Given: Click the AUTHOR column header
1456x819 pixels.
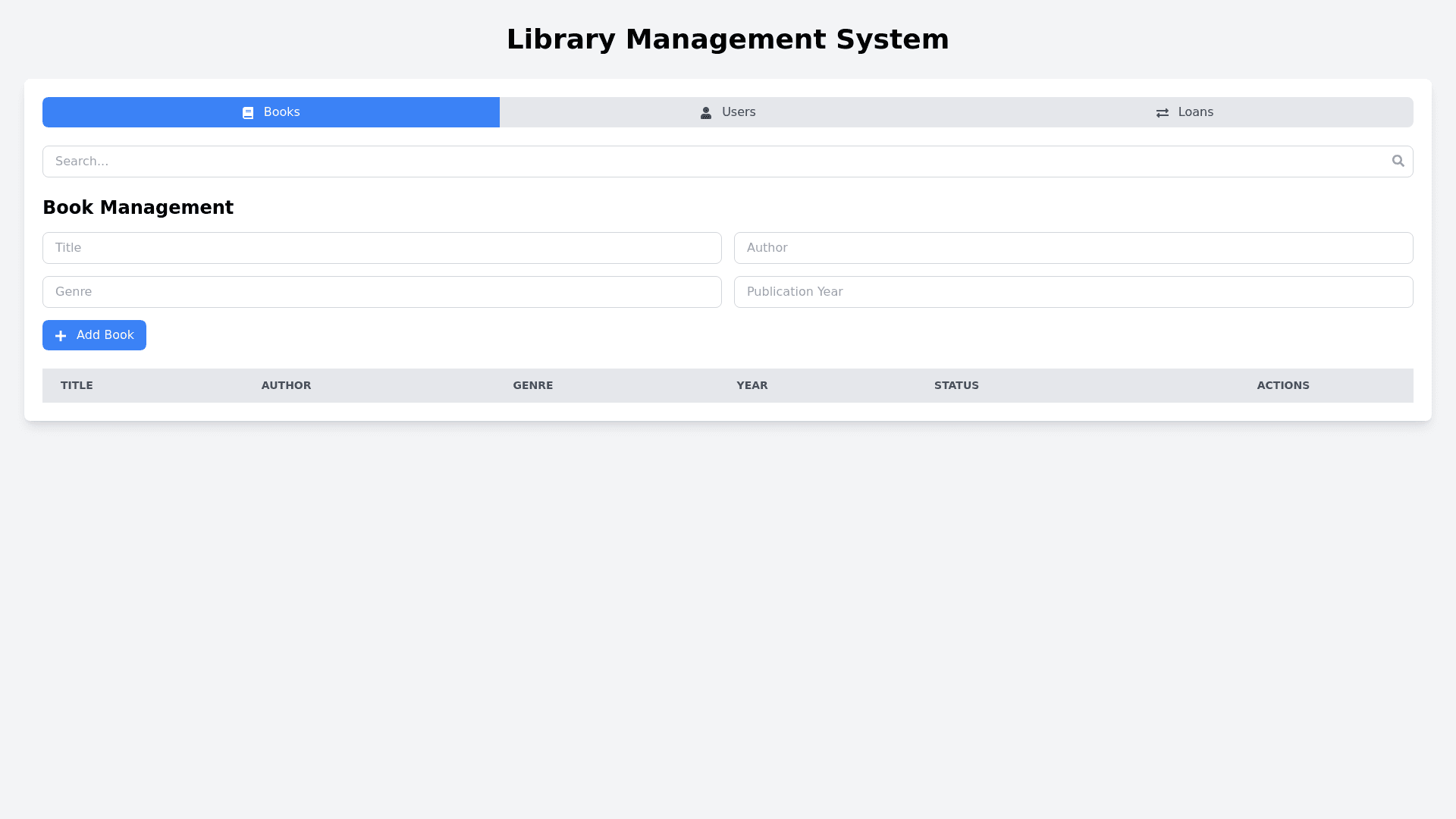Looking at the screenshot, I should (286, 385).
